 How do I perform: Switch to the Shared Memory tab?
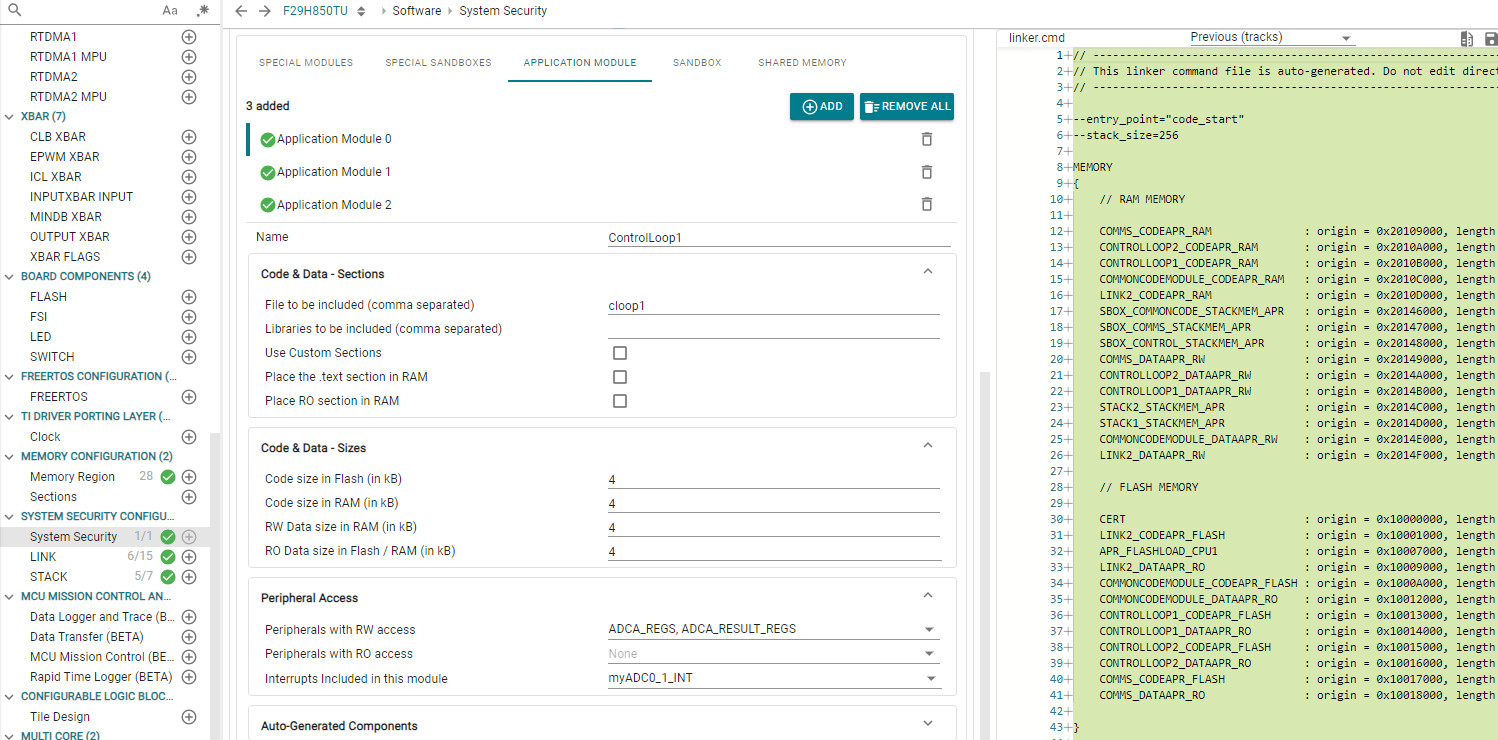(802, 63)
